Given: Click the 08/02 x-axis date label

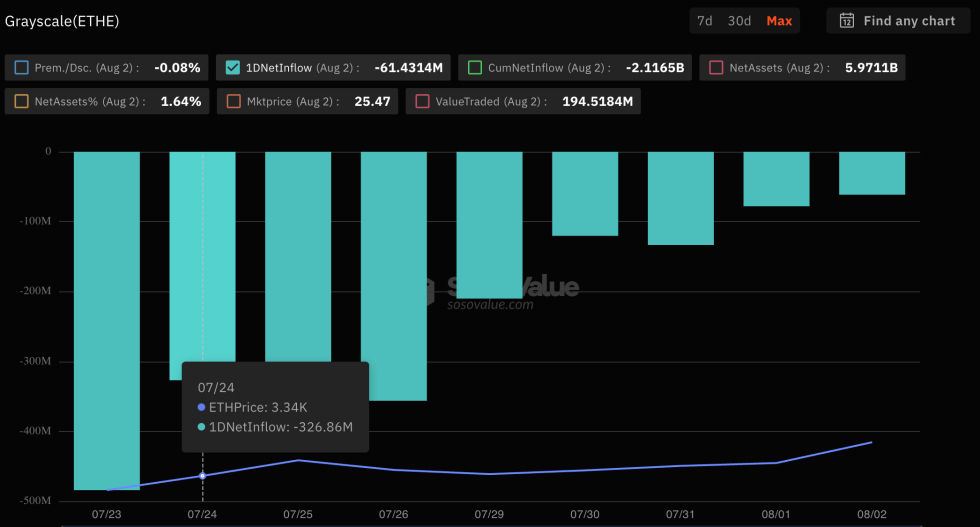Looking at the screenshot, I should pos(872,514).
